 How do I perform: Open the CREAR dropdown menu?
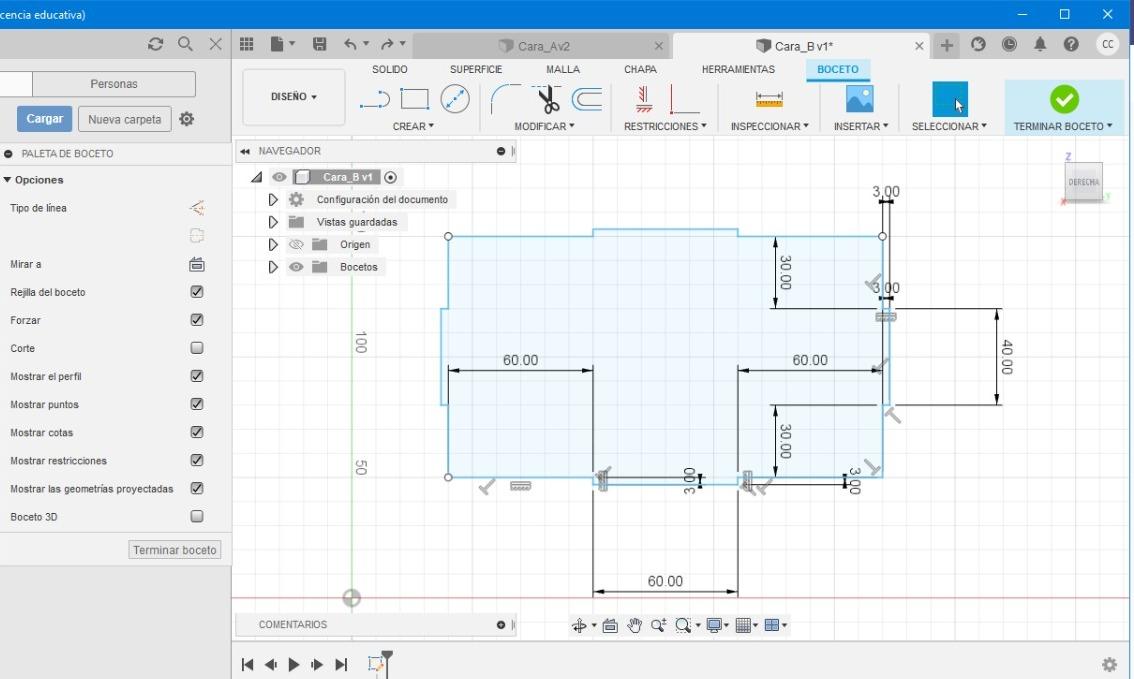[413, 126]
